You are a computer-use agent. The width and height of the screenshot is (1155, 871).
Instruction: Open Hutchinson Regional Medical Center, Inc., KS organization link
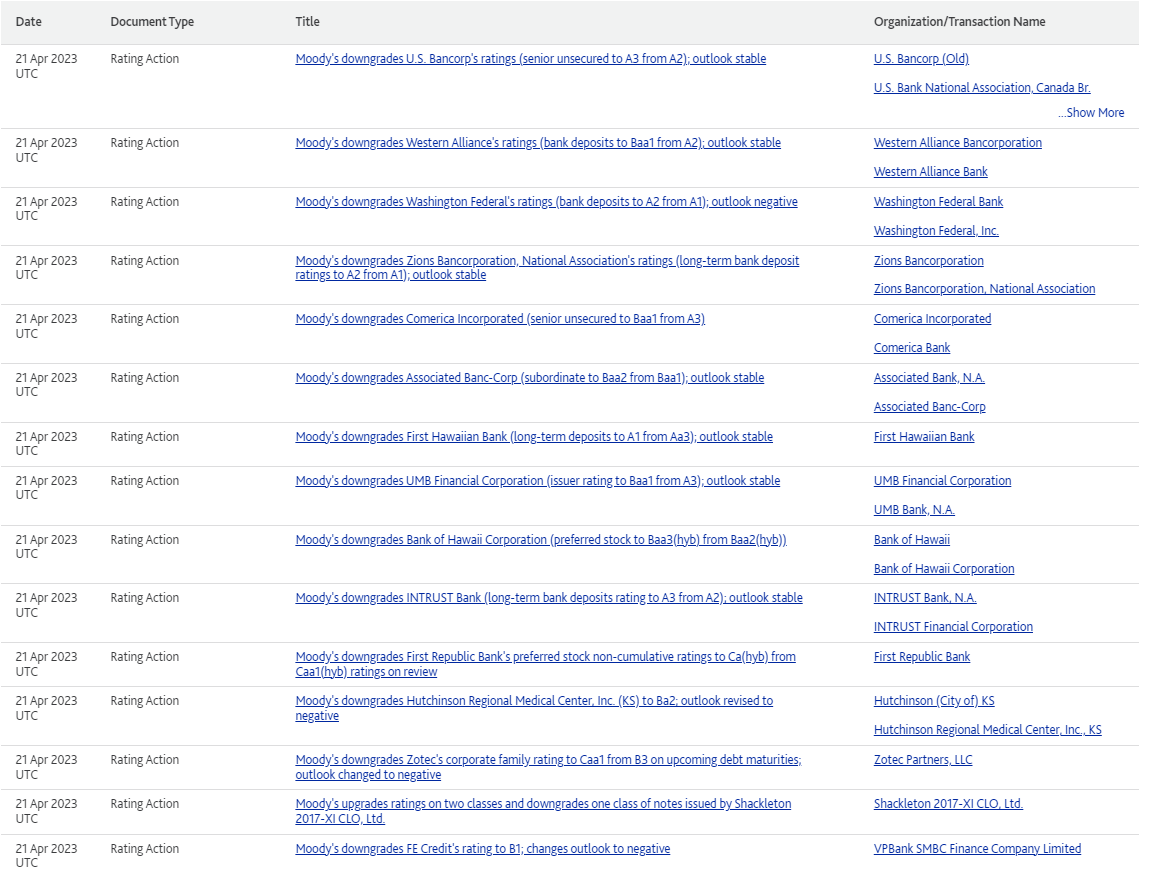point(988,730)
